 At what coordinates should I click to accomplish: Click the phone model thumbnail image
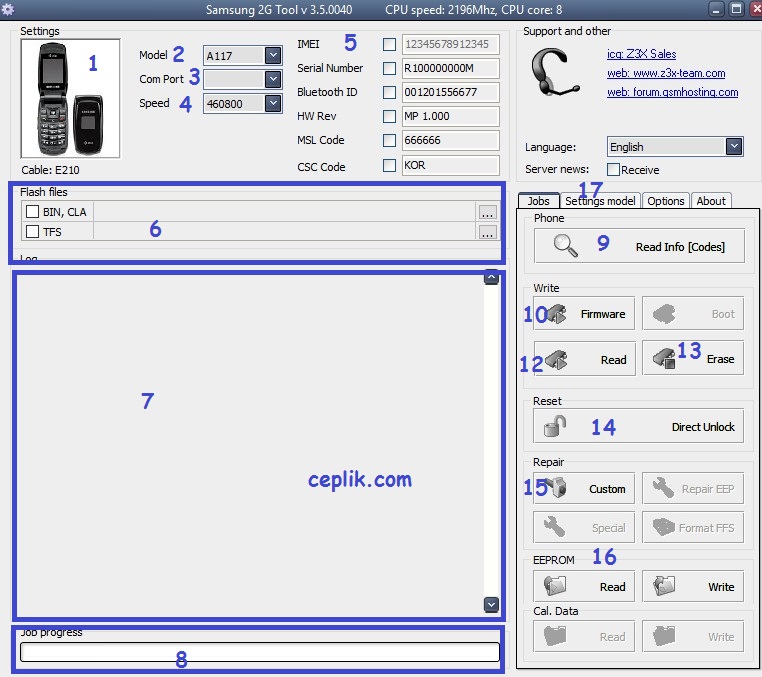coord(70,99)
